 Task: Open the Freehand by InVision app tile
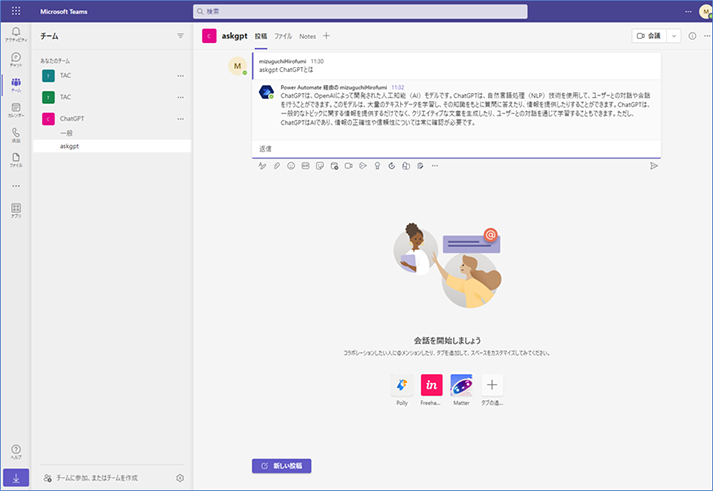tap(432, 385)
